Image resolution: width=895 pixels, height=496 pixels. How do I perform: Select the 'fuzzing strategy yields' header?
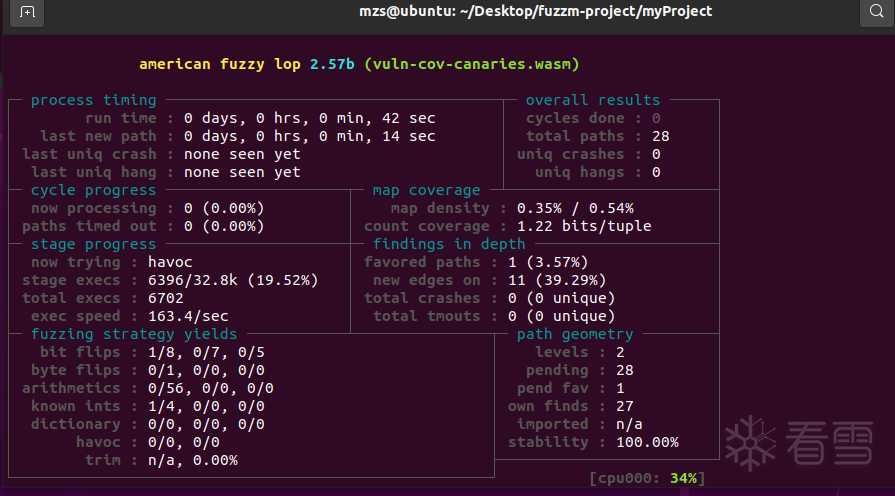click(x=134, y=334)
